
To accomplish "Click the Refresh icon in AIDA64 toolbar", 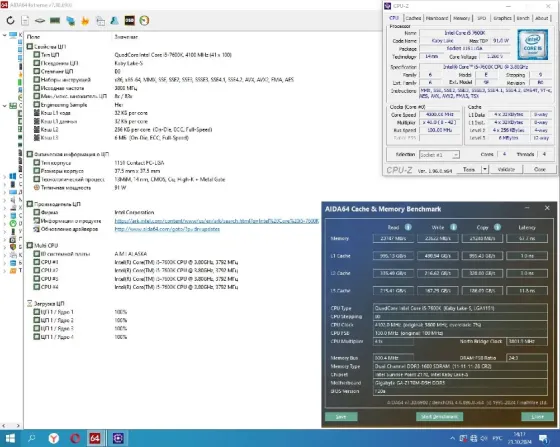I will [10, 21].
